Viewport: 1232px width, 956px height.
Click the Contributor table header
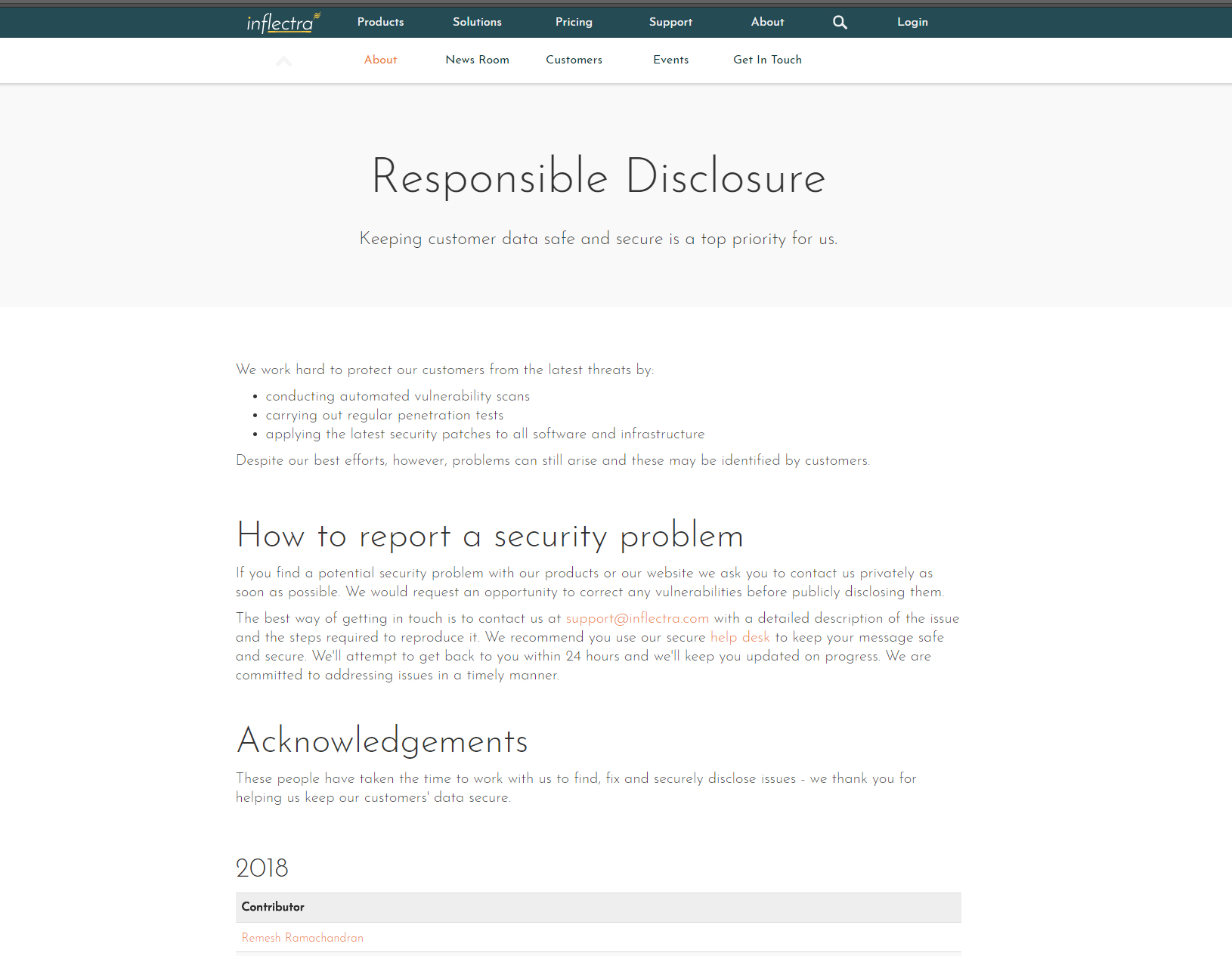coord(599,908)
